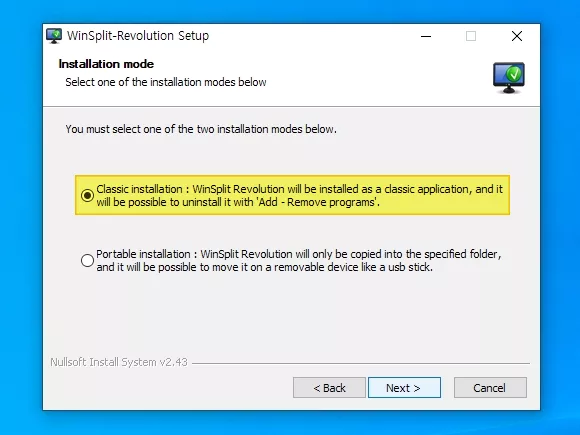Click 'You must select one of the two installation modes' text
The height and width of the screenshot is (435, 580).
tap(201, 129)
